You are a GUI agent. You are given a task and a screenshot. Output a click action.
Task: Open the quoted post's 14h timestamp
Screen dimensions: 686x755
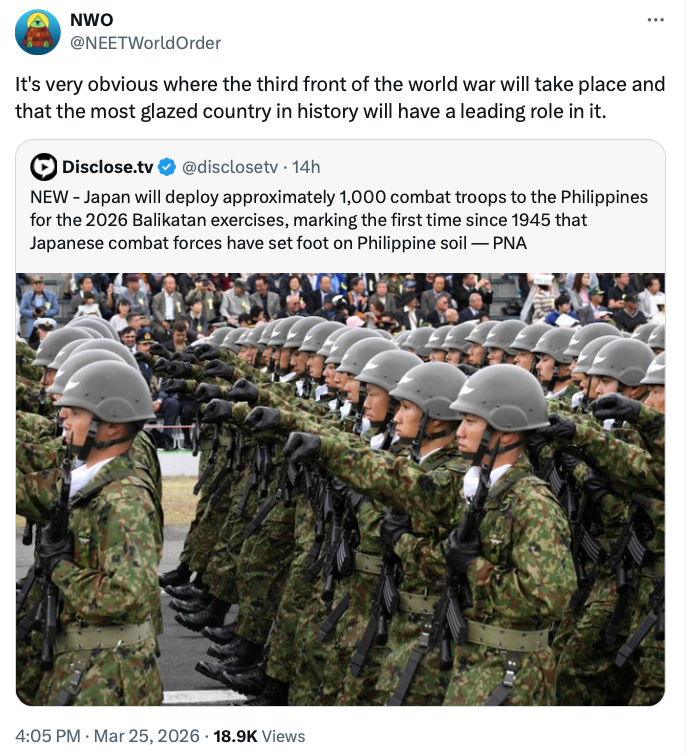click(306, 167)
